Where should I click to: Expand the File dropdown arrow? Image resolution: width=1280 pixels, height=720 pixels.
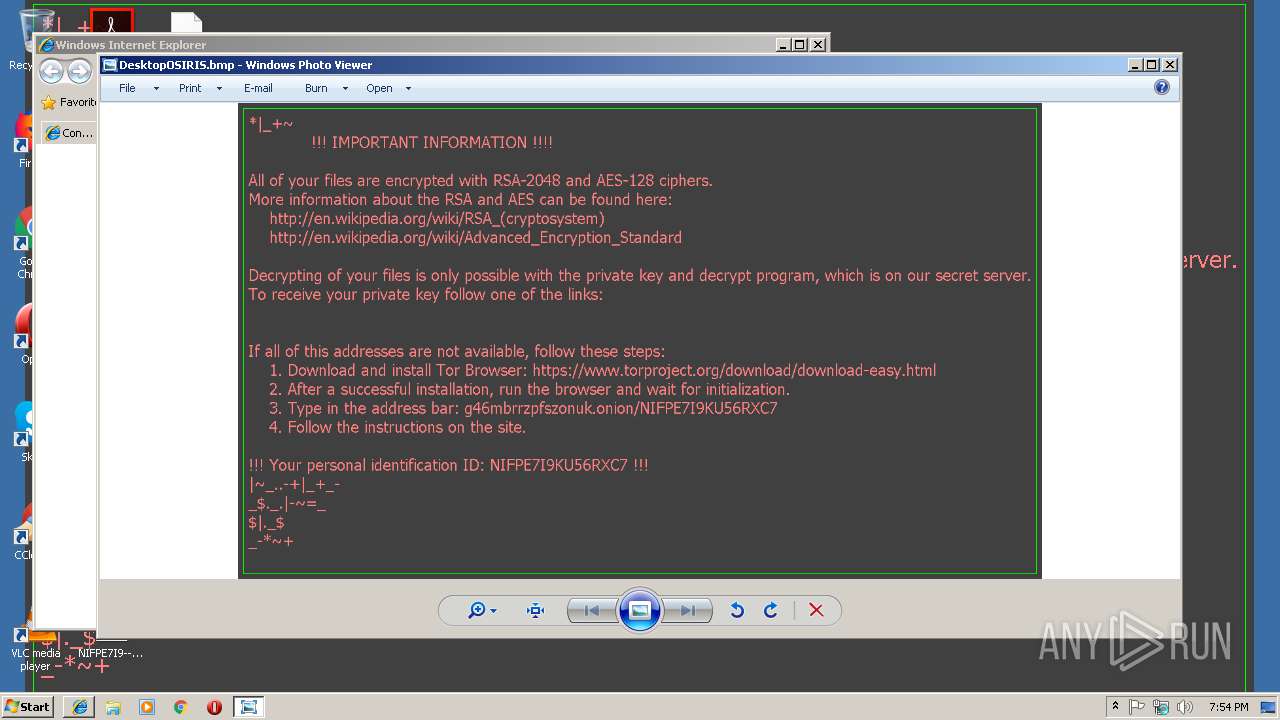point(156,88)
